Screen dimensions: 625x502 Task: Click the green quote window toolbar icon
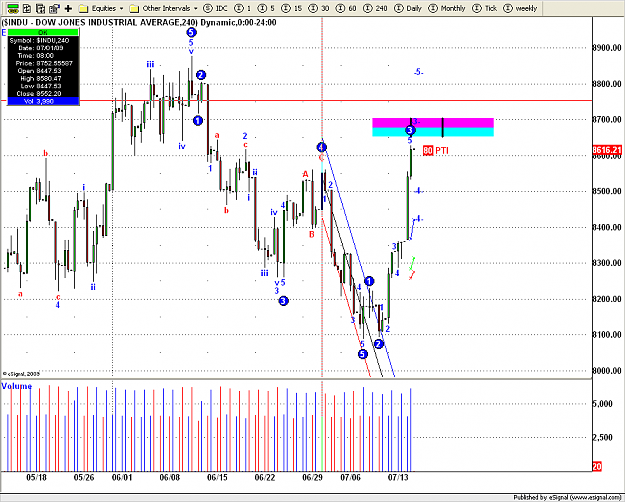(x=13, y=8)
